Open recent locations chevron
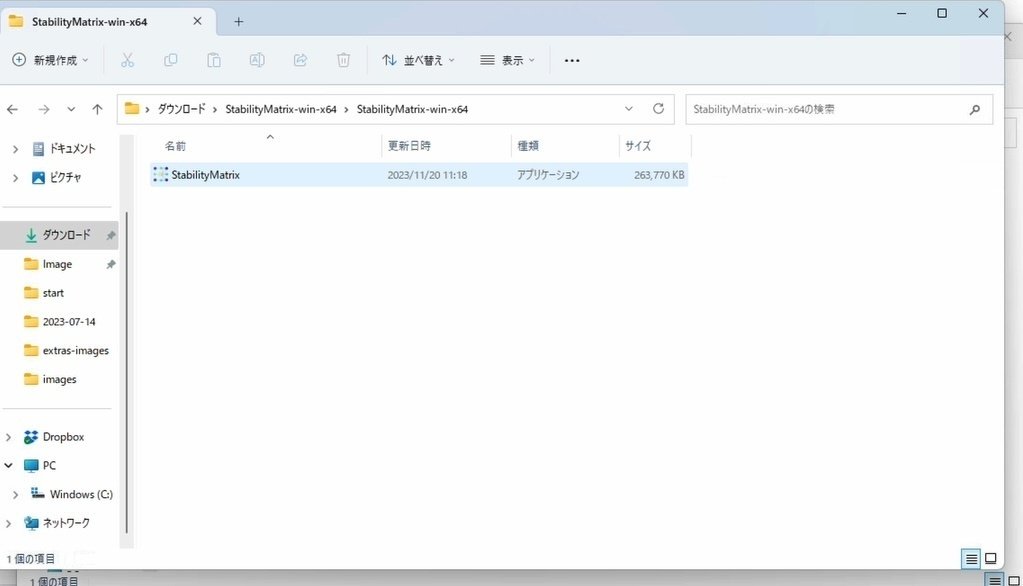 click(x=71, y=109)
